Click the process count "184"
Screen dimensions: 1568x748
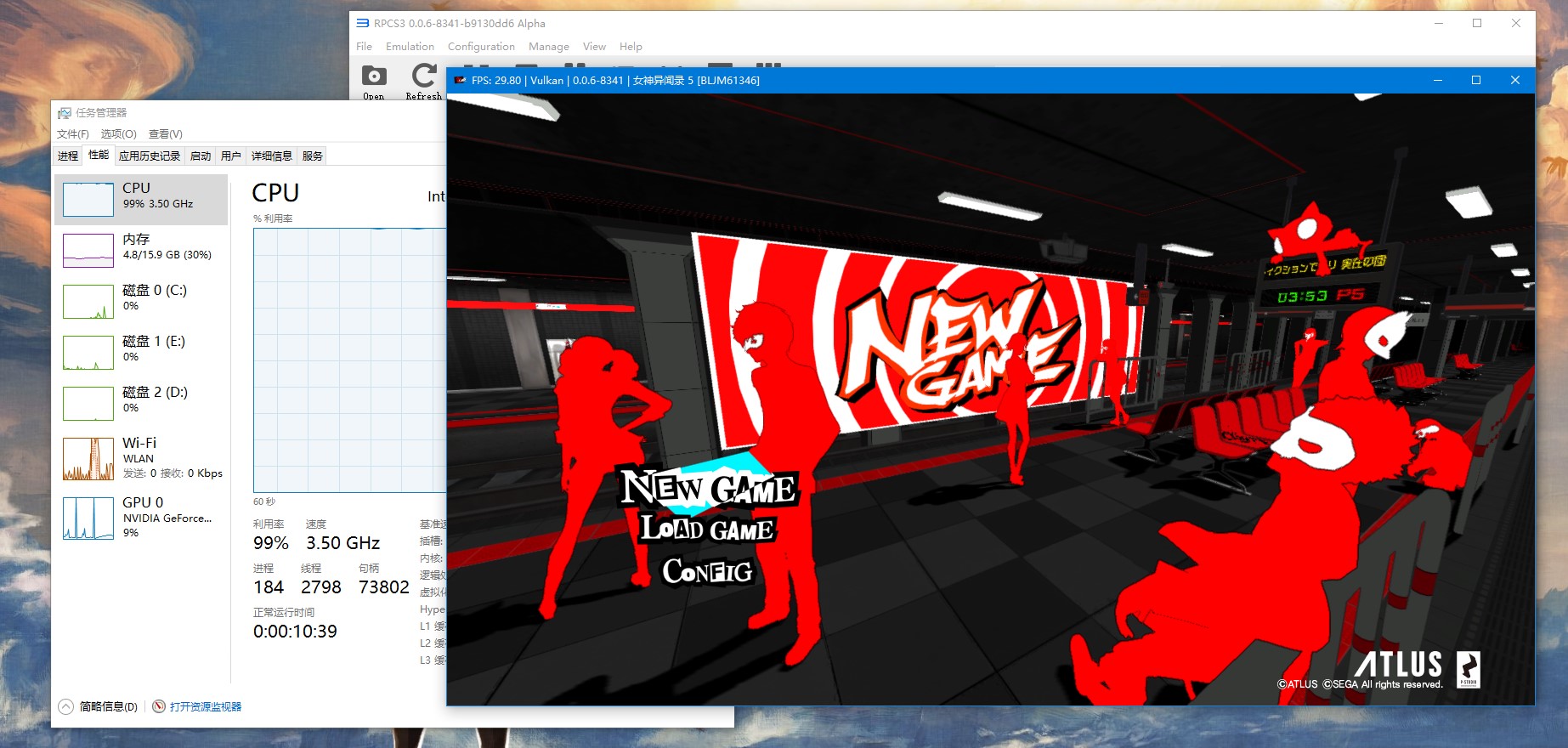click(x=269, y=587)
